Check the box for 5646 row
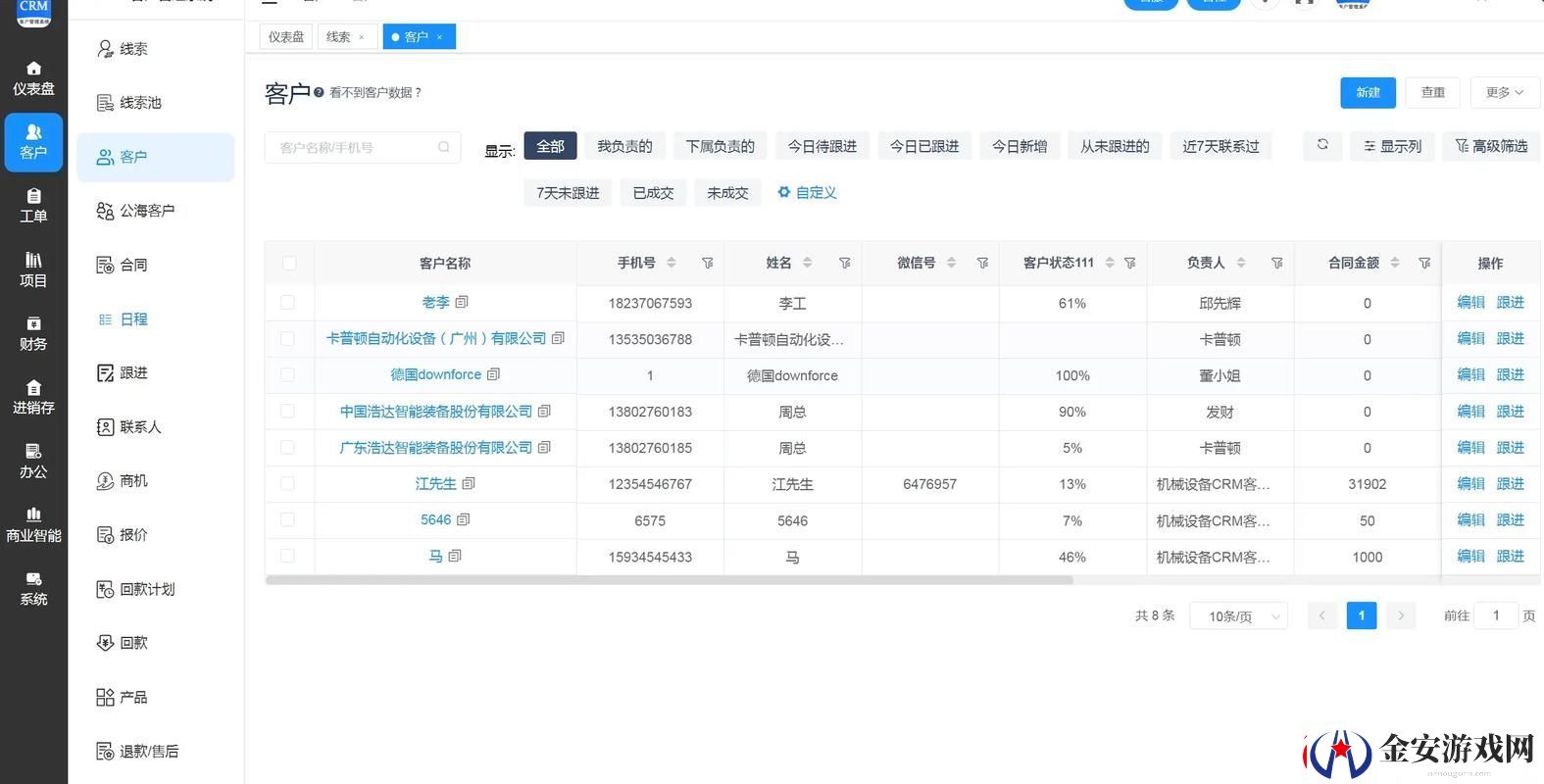This screenshot has width=1544, height=784. (x=287, y=519)
